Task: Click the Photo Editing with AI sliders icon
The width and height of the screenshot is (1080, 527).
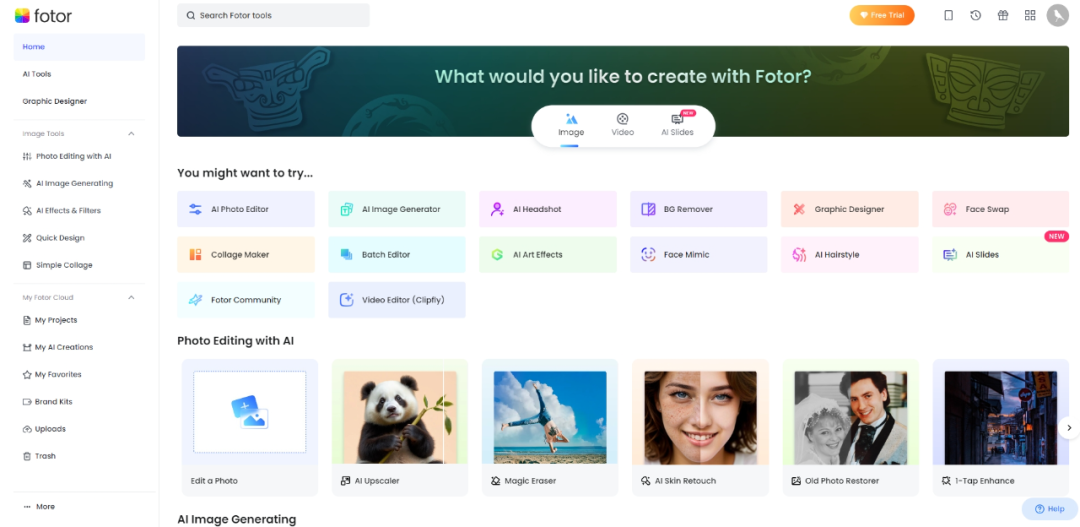Action: point(27,156)
